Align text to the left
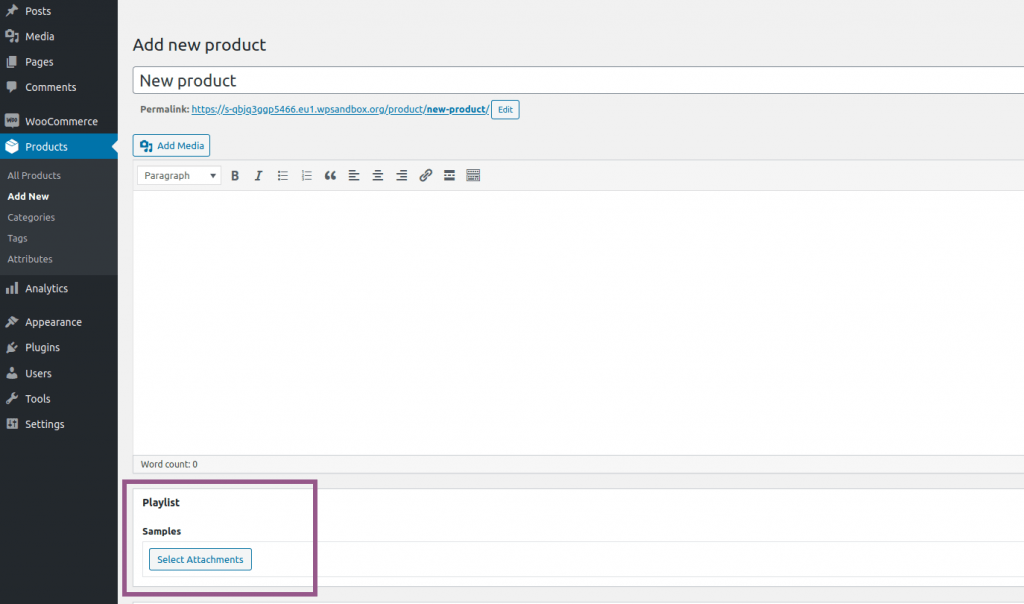The width and height of the screenshot is (1024, 604). click(354, 176)
